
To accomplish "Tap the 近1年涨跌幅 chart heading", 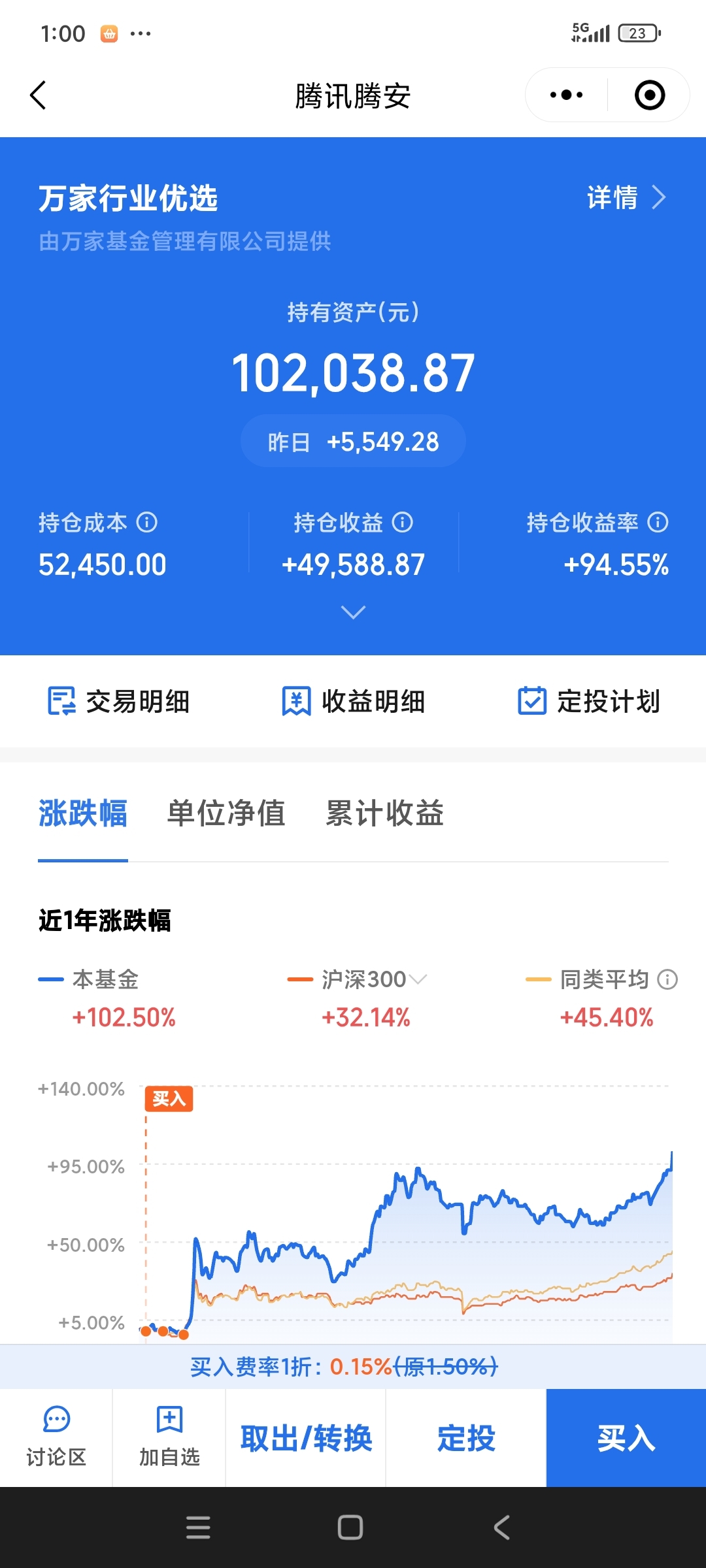I will tap(105, 921).
